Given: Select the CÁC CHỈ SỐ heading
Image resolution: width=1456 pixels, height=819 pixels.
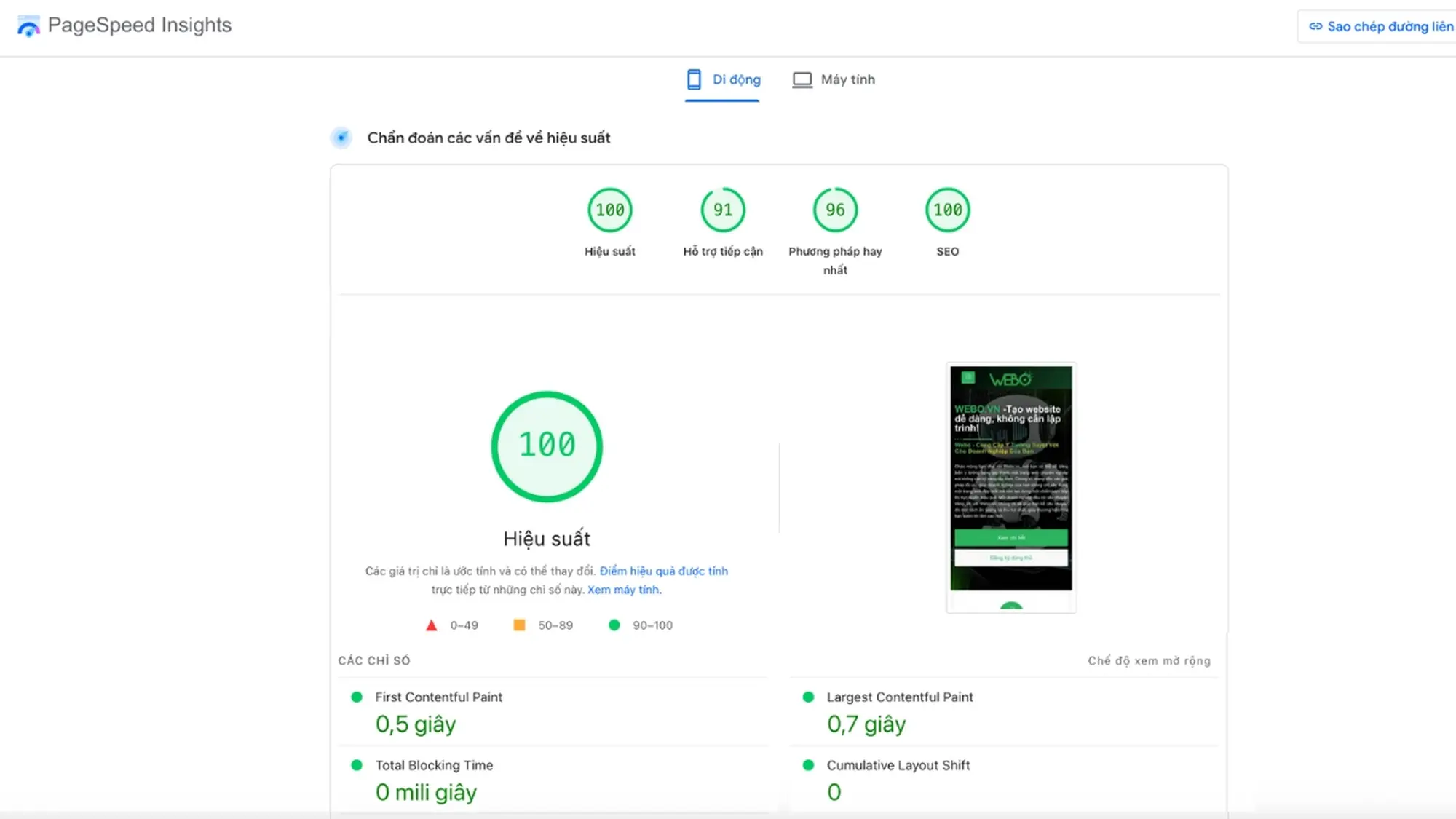Looking at the screenshot, I should (x=374, y=661).
